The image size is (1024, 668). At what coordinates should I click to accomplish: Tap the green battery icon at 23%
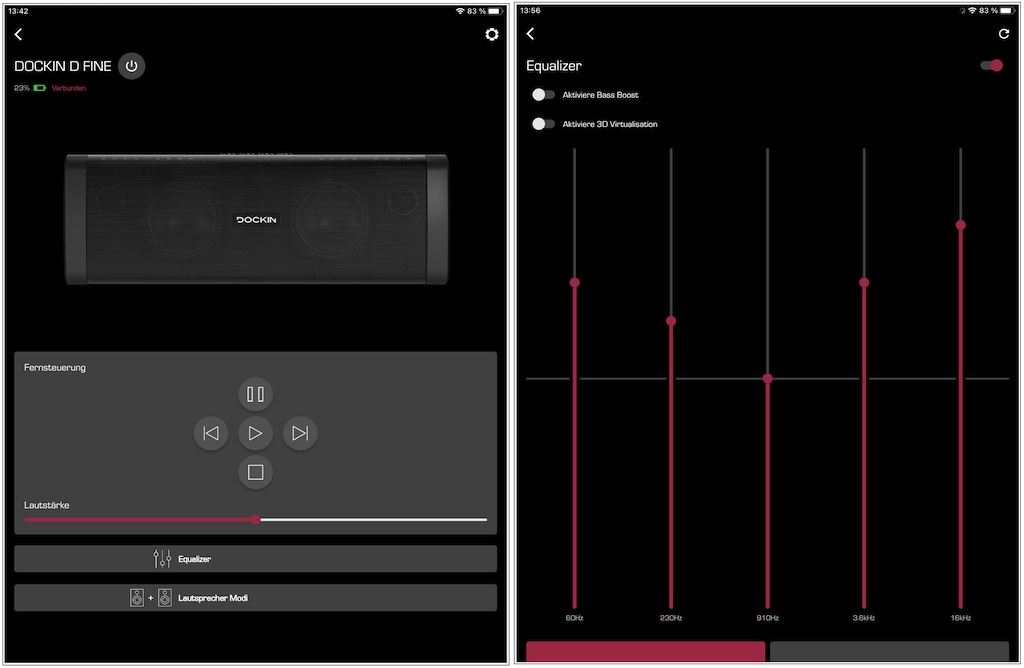39,88
